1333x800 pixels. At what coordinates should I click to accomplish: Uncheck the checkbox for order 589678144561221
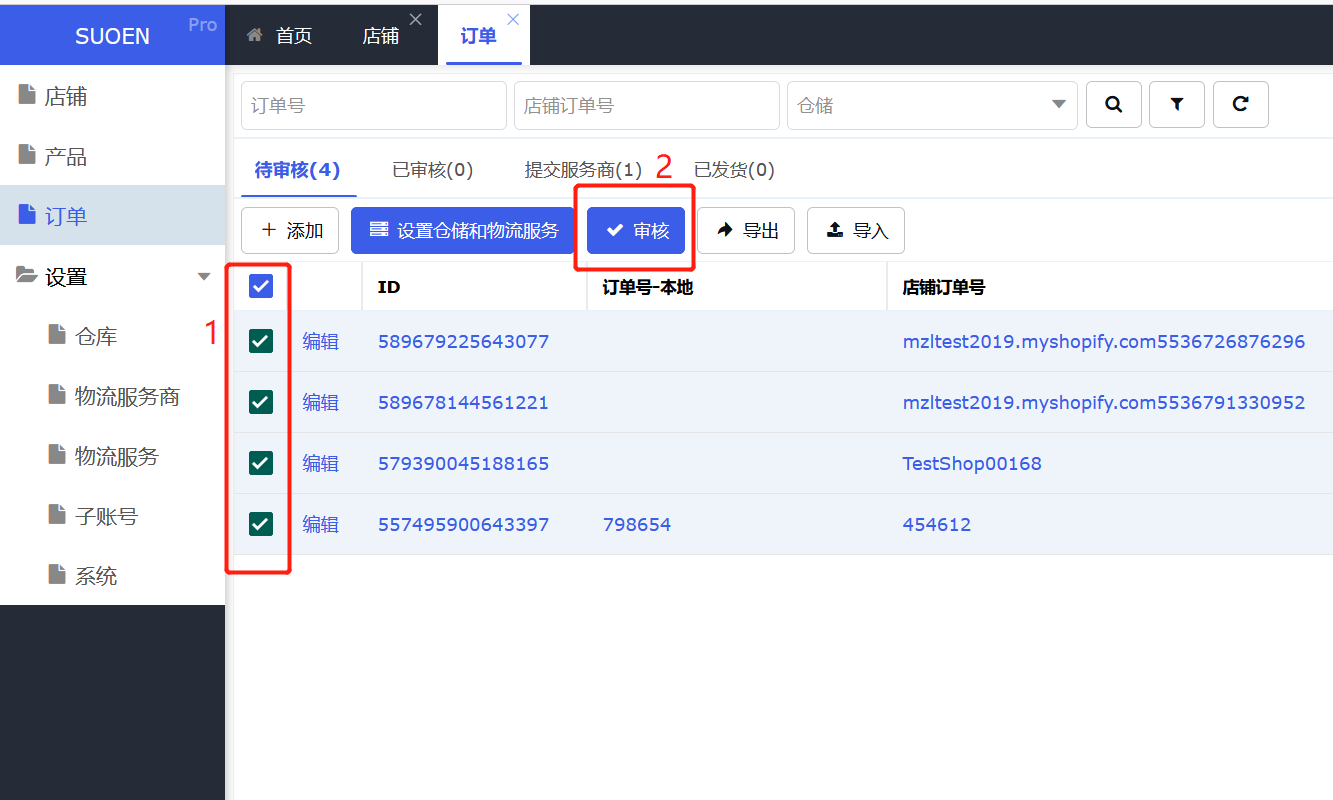(x=261, y=402)
